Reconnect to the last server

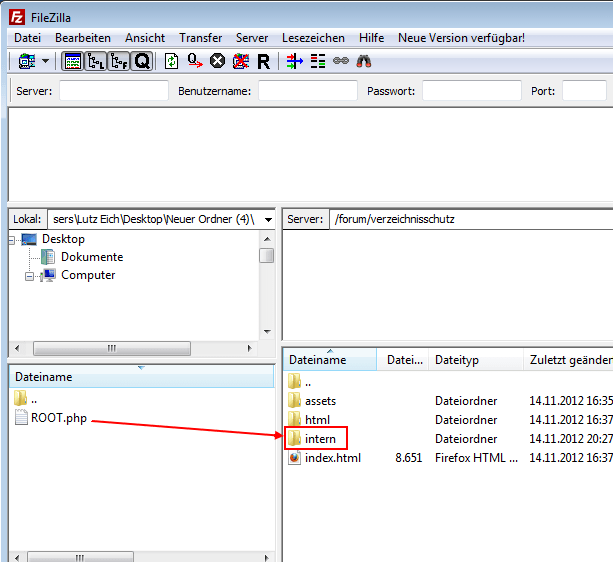[263, 61]
